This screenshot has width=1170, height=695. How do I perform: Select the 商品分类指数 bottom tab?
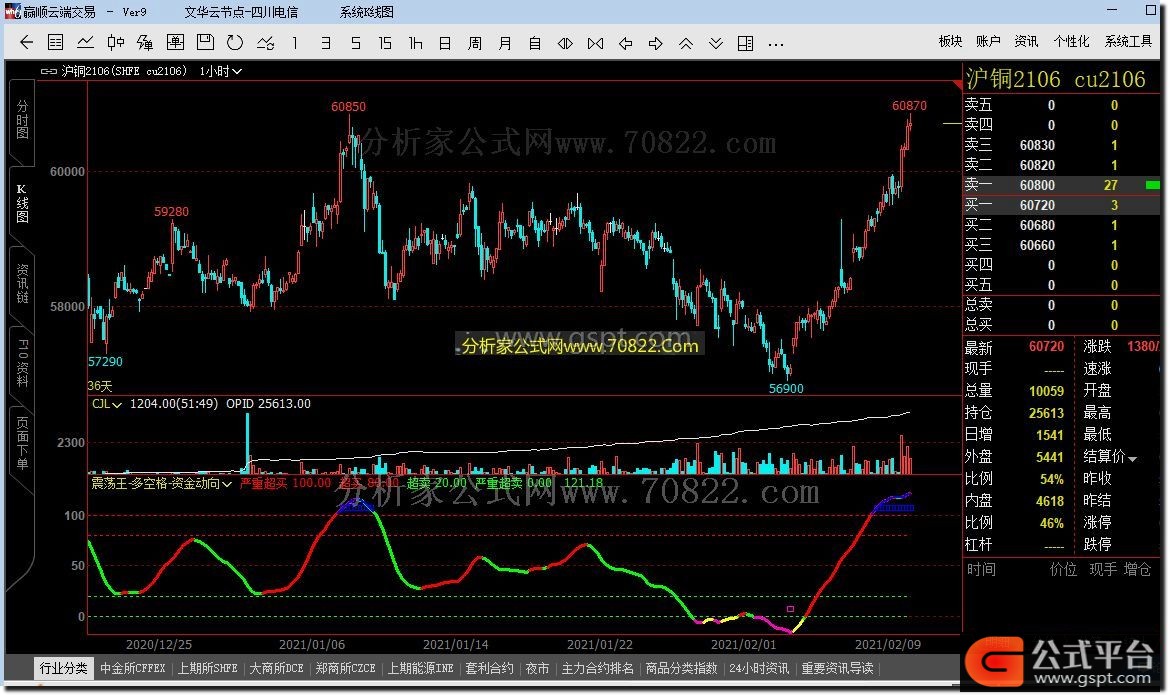[x=681, y=668]
